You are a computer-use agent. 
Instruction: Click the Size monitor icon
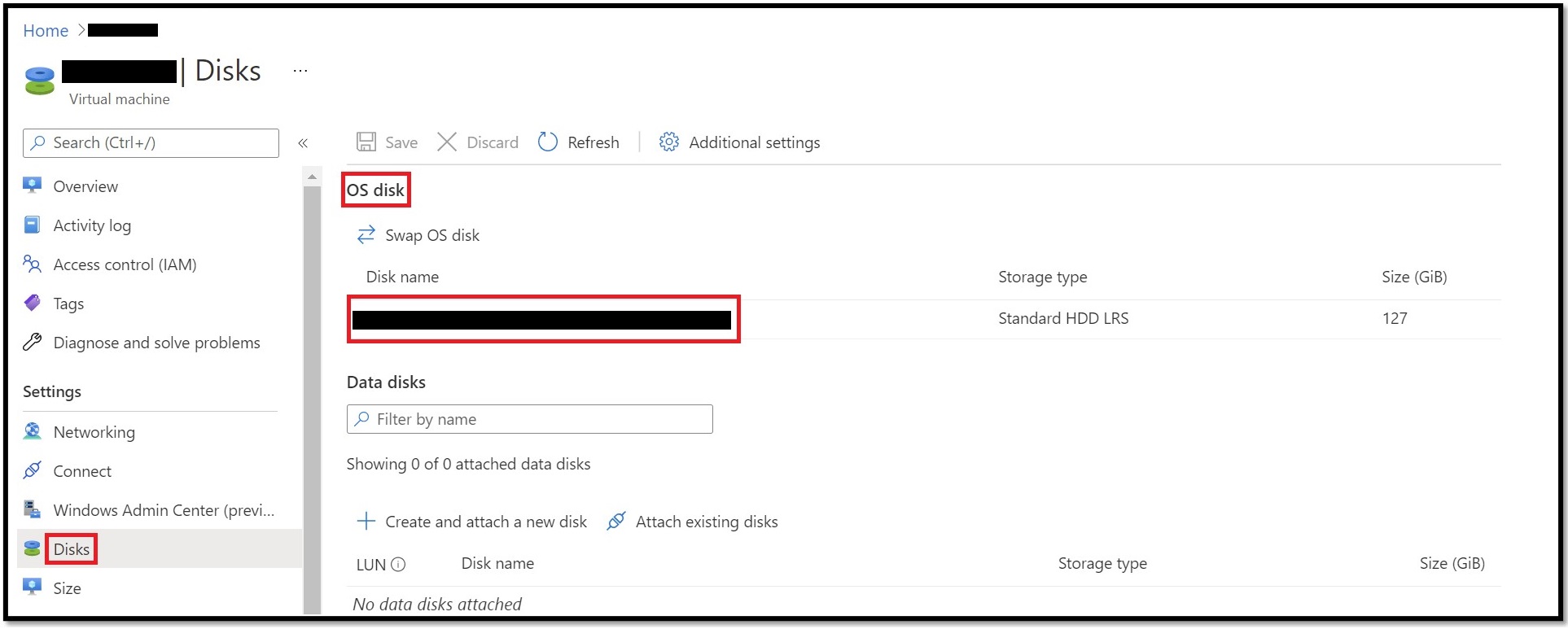(33, 587)
